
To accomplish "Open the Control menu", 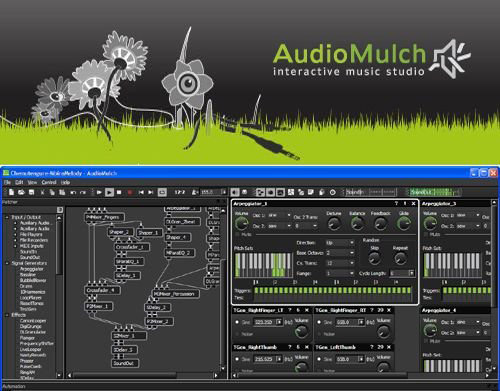I will pyautogui.click(x=49, y=182).
